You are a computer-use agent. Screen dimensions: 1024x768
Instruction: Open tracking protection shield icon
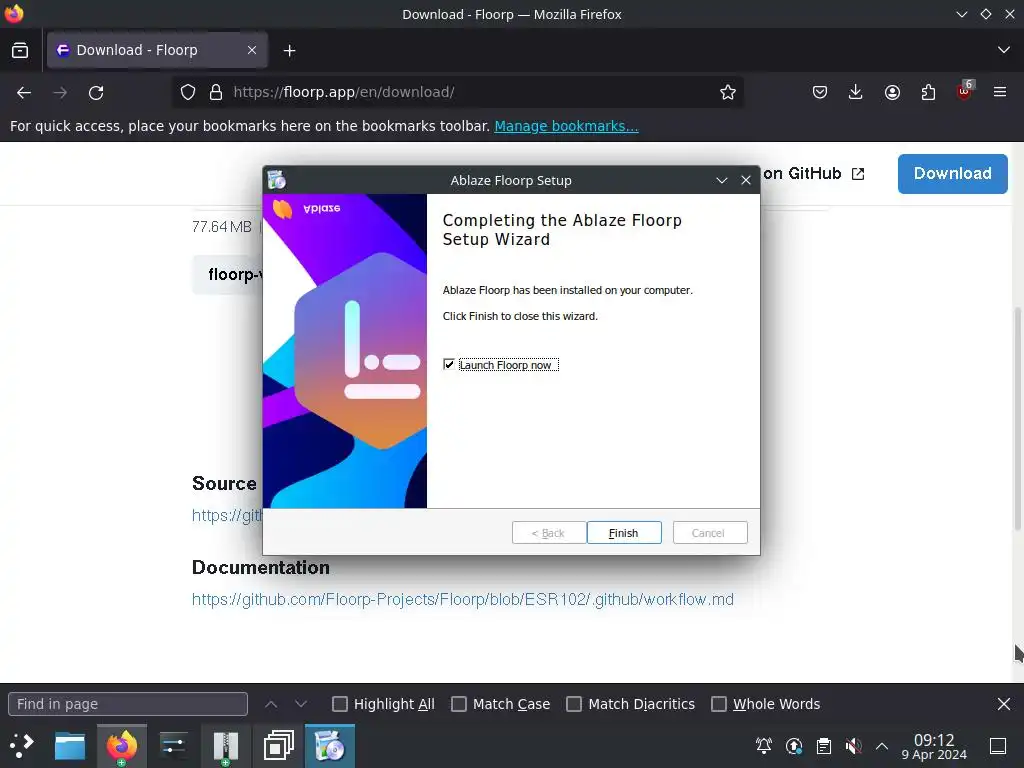pyautogui.click(x=188, y=93)
